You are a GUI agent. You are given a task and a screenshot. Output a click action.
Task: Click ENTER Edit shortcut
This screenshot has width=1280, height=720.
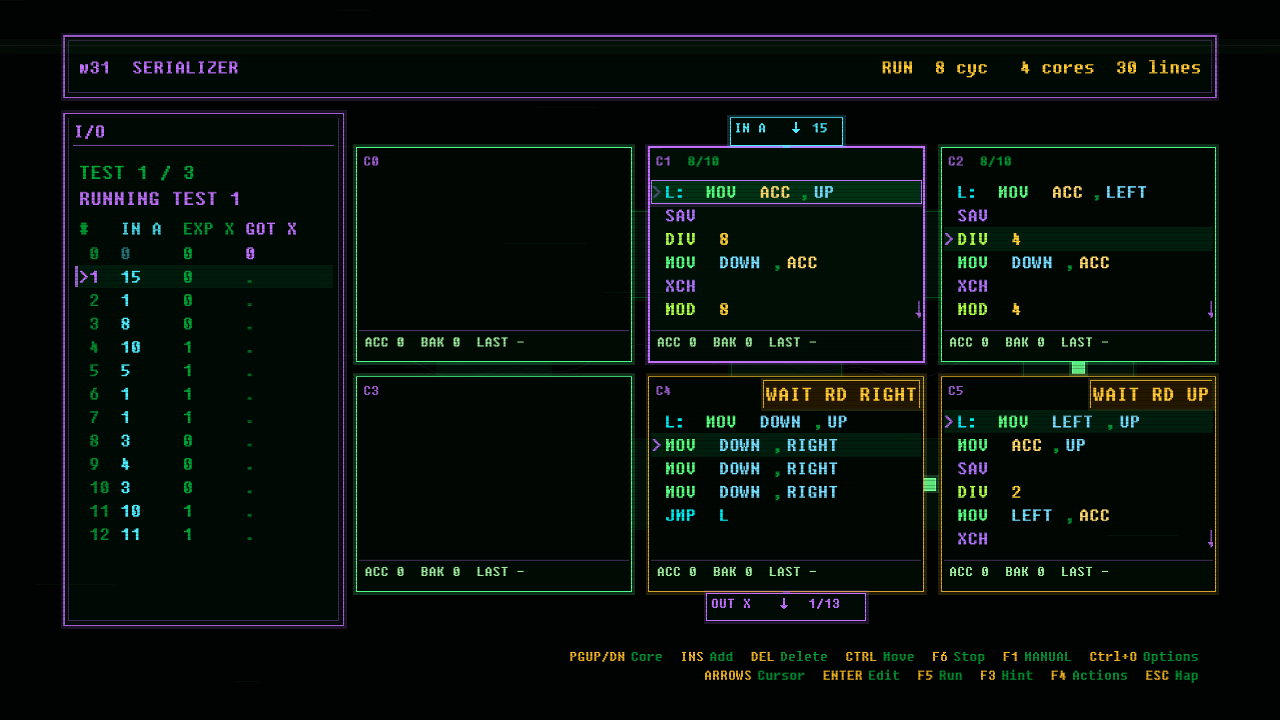pyautogui.click(x=861, y=676)
